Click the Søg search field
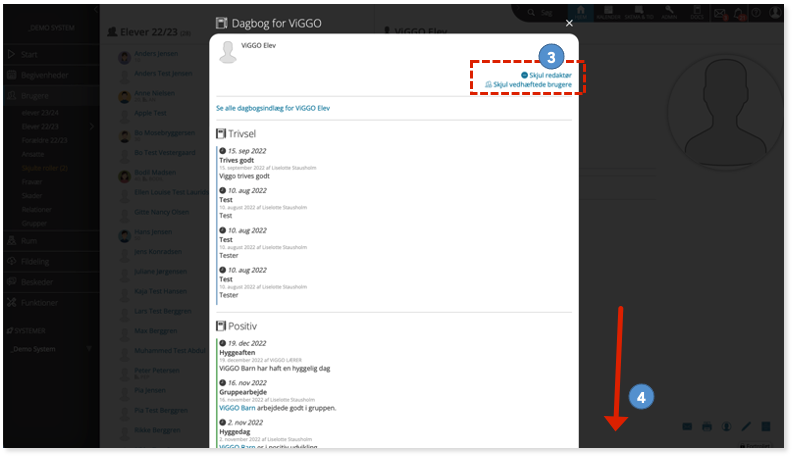Image resolution: width=796 pixels, height=459 pixels. [x=546, y=13]
